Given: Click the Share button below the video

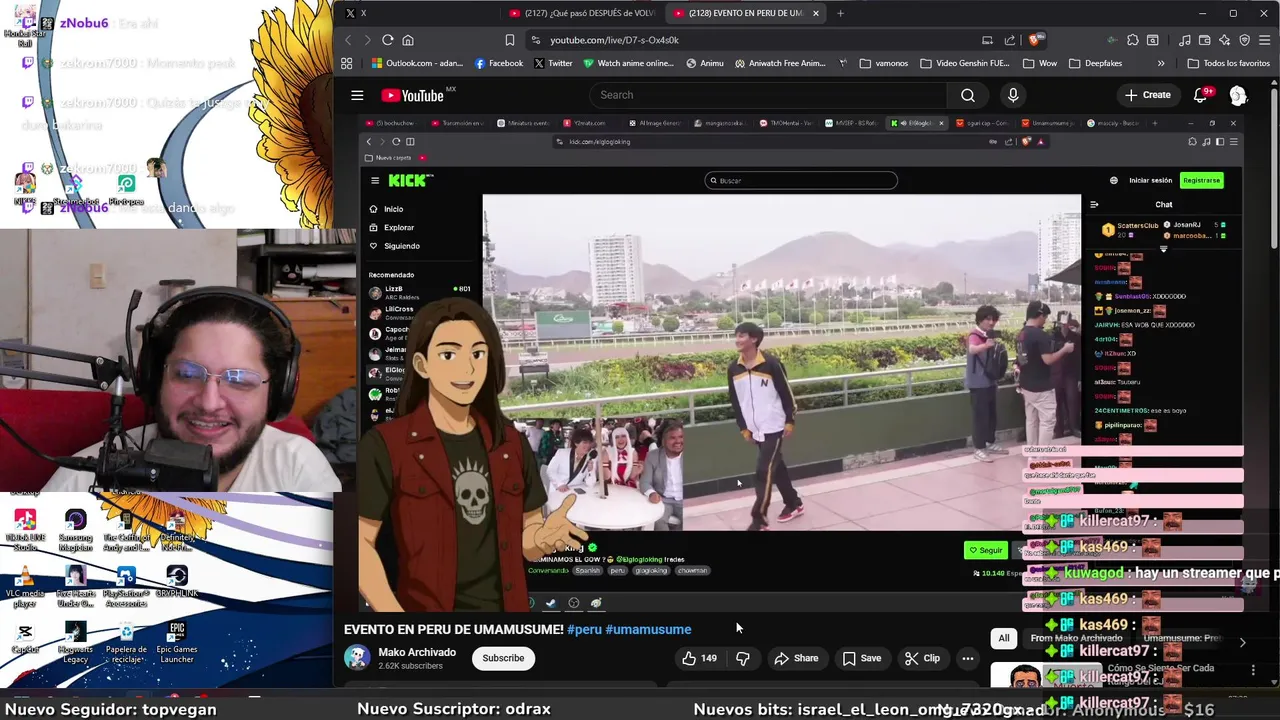Looking at the screenshot, I should 795,658.
